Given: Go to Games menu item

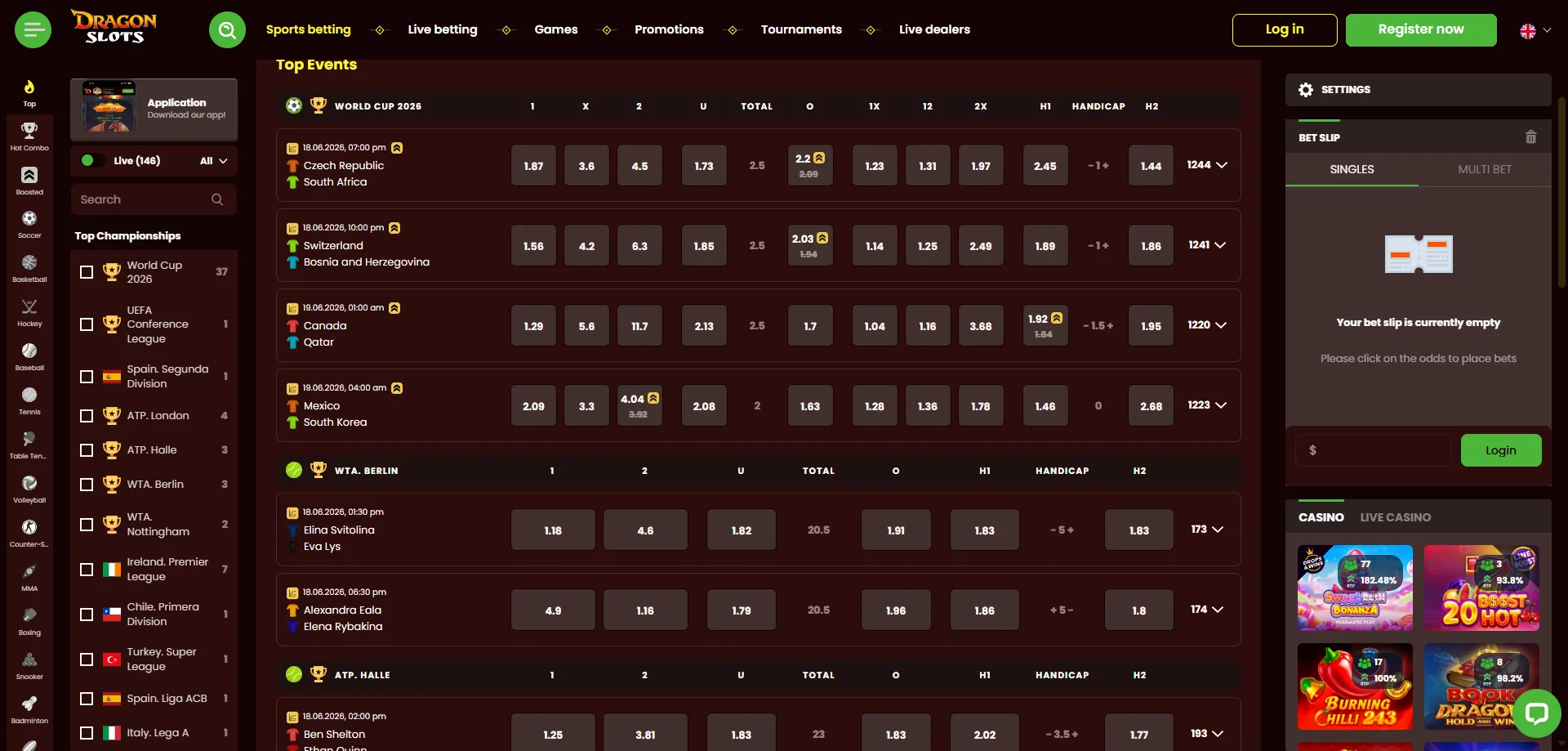Looking at the screenshot, I should (x=556, y=29).
